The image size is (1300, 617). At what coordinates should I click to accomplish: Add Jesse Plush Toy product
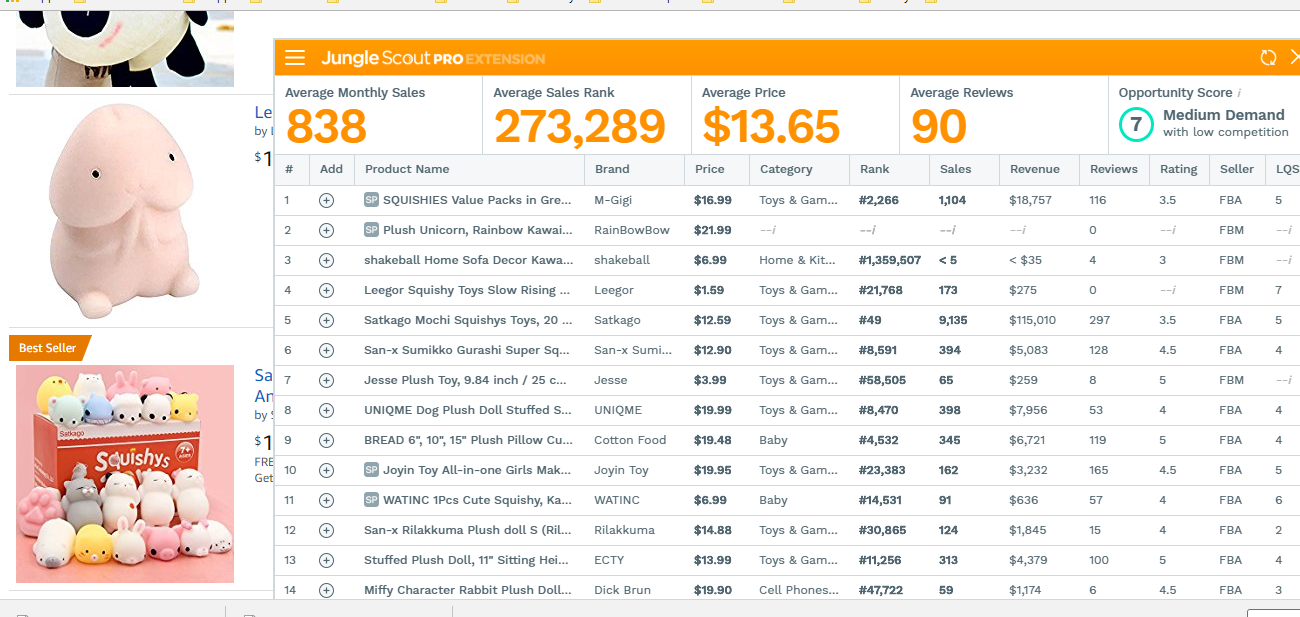[x=326, y=380]
